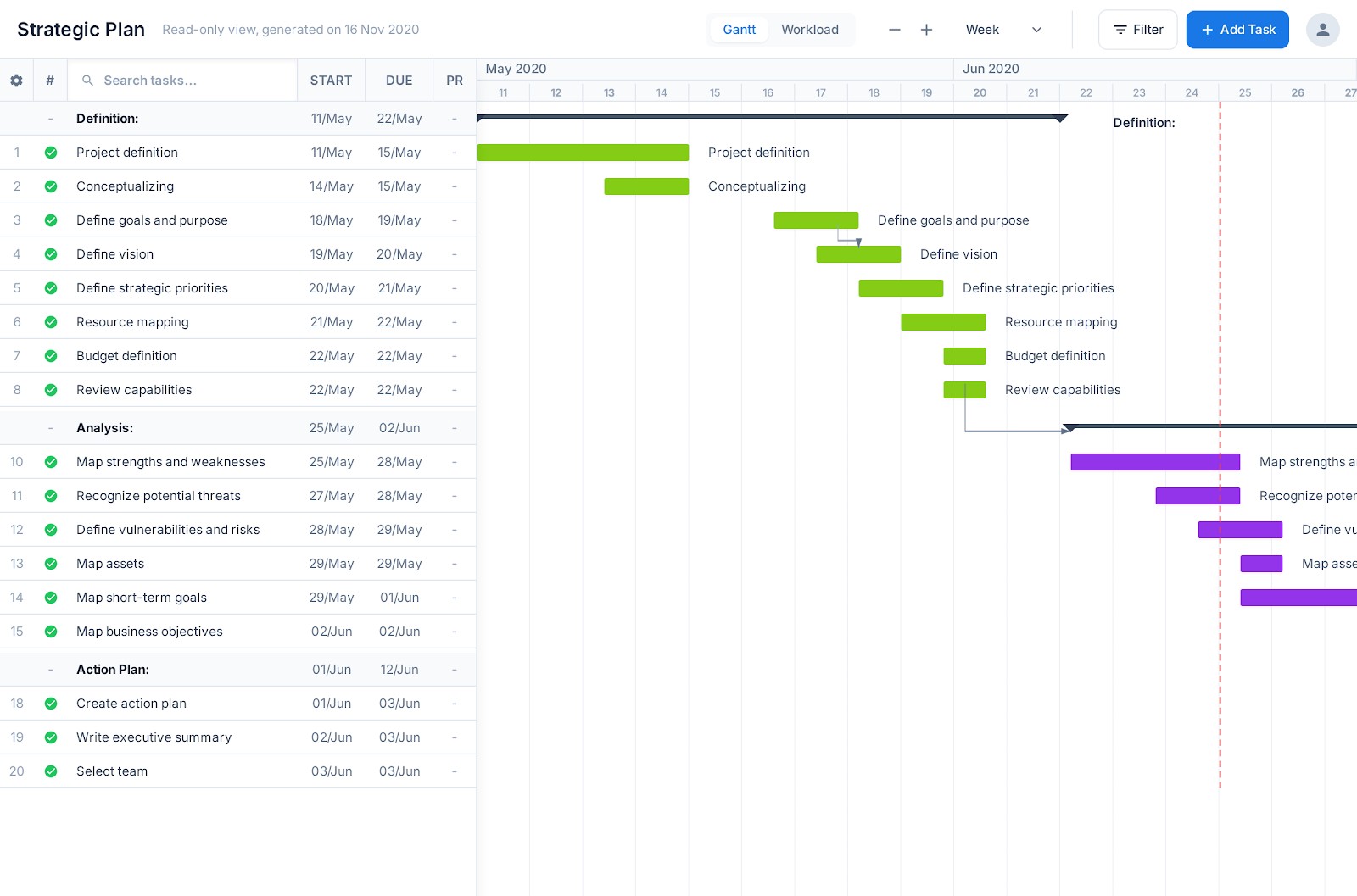1357x896 pixels.
Task: Click the completed status icon for Project definition
Action: pyautogui.click(x=51, y=153)
